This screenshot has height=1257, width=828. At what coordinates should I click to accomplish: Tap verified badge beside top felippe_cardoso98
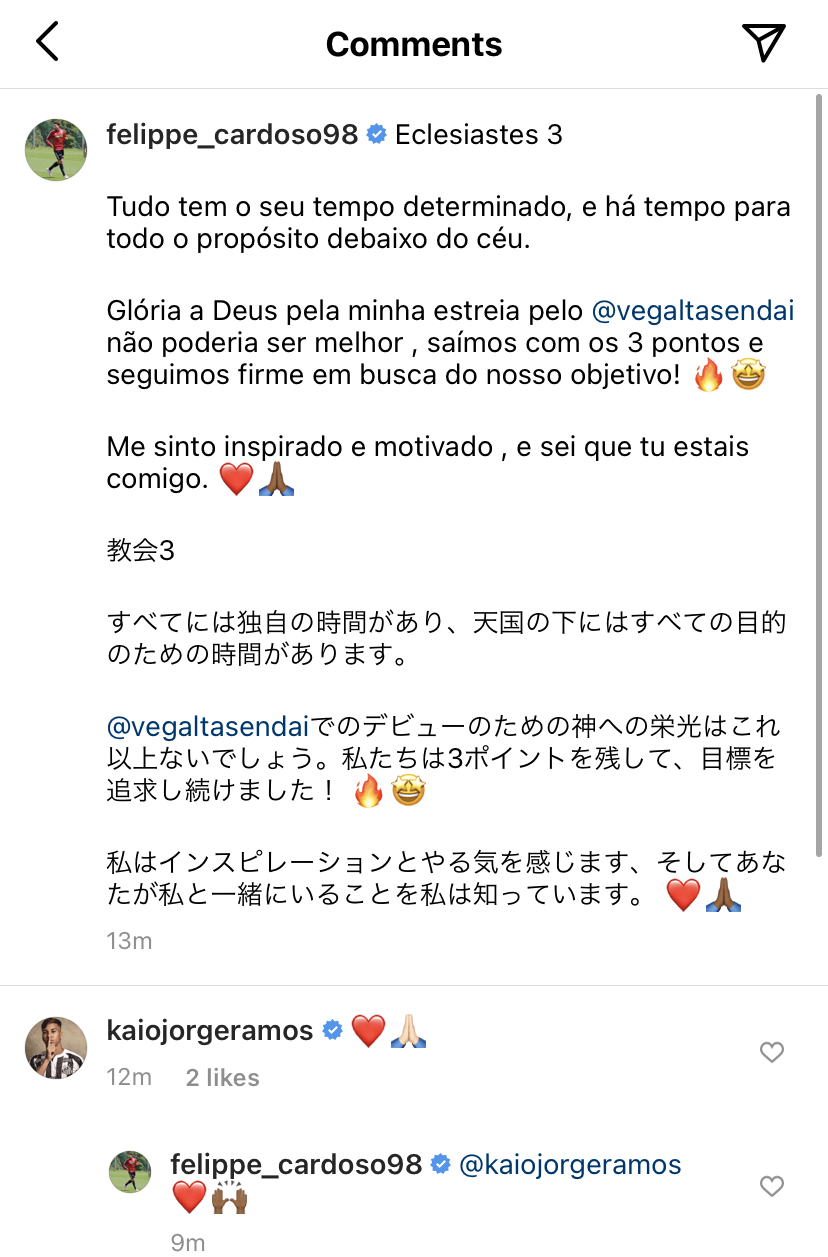[x=377, y=134]
